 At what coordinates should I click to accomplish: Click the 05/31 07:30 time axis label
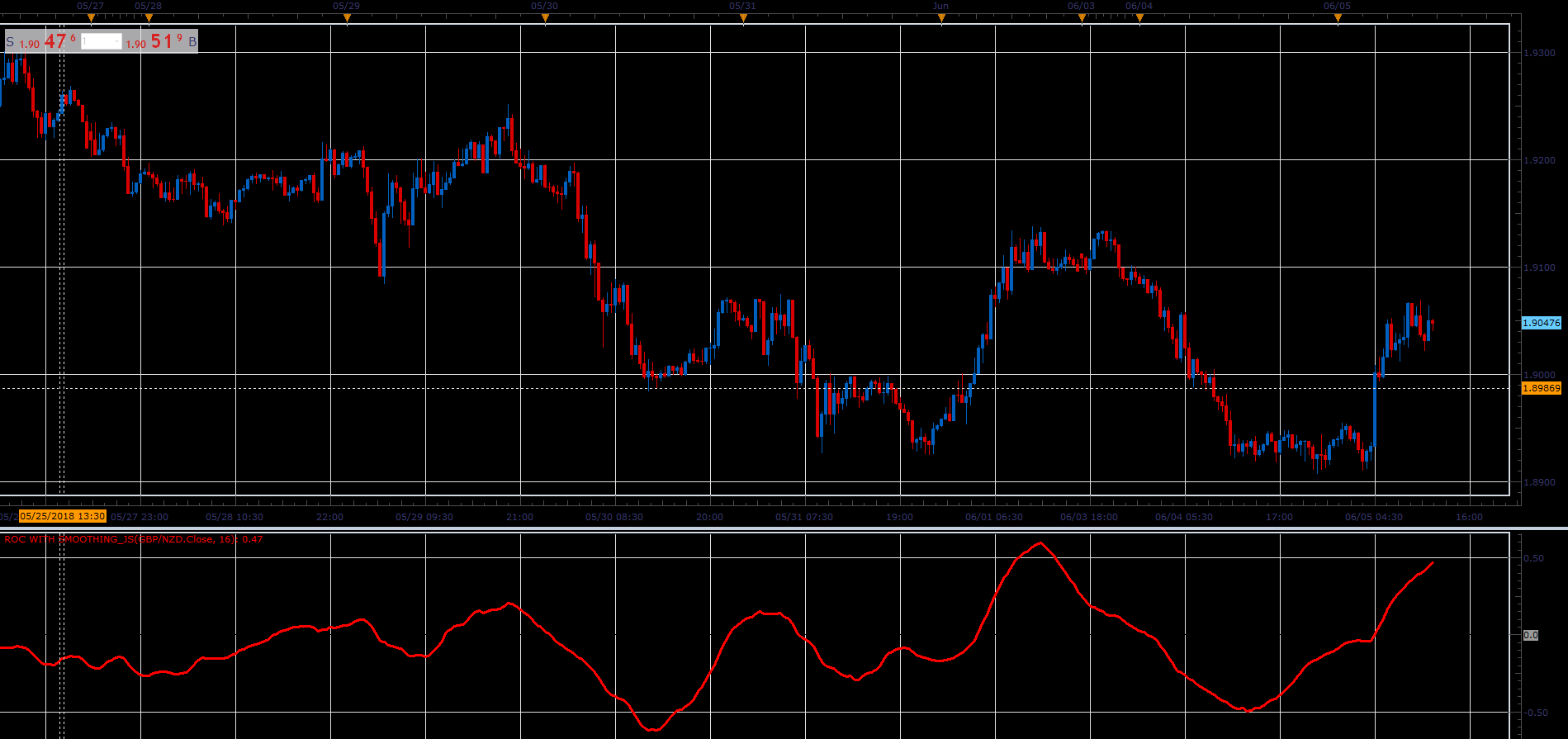(804, 517)
